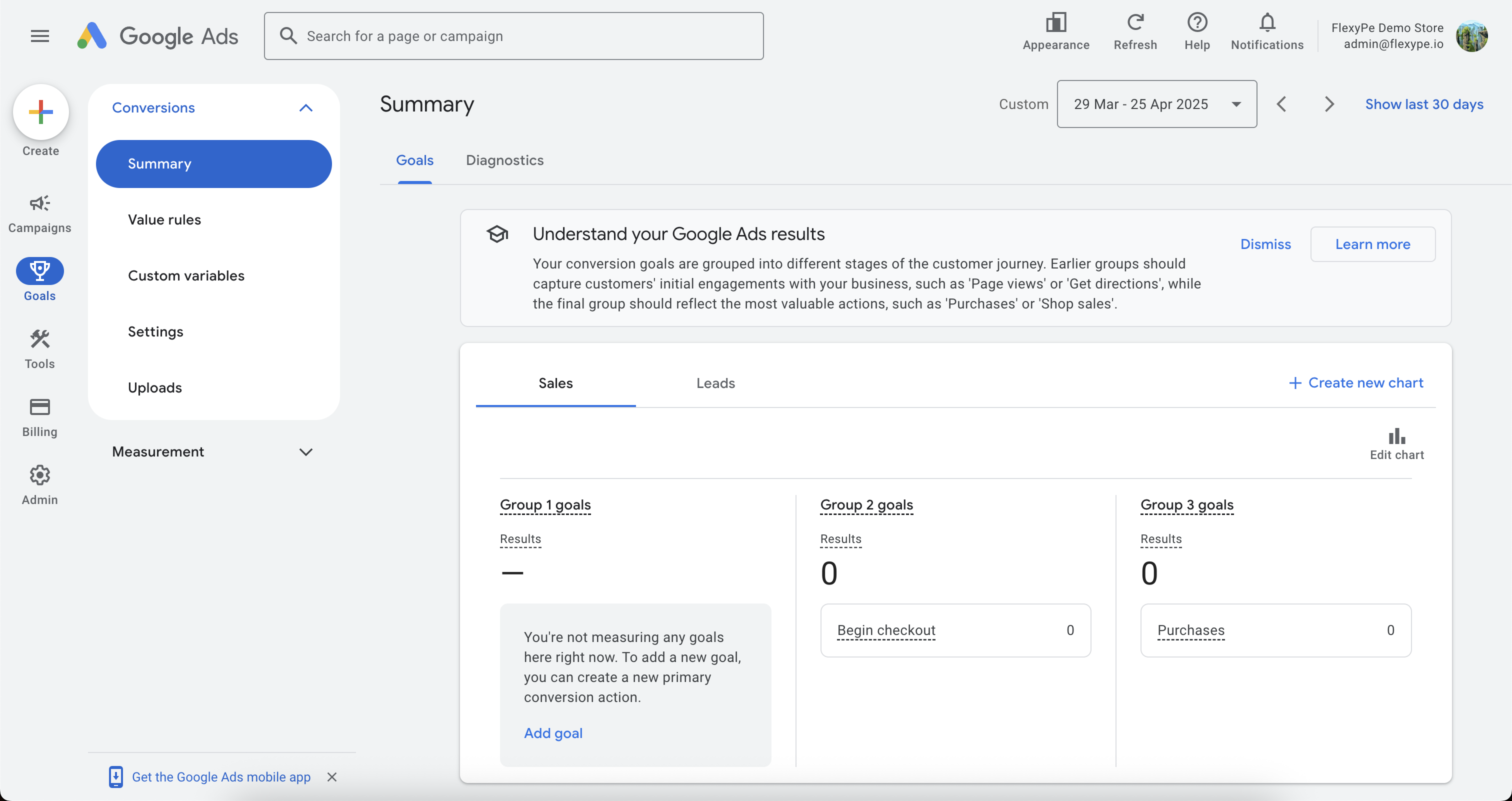
Task: Switch to the Leads chart tab
Action: [715, 382]
